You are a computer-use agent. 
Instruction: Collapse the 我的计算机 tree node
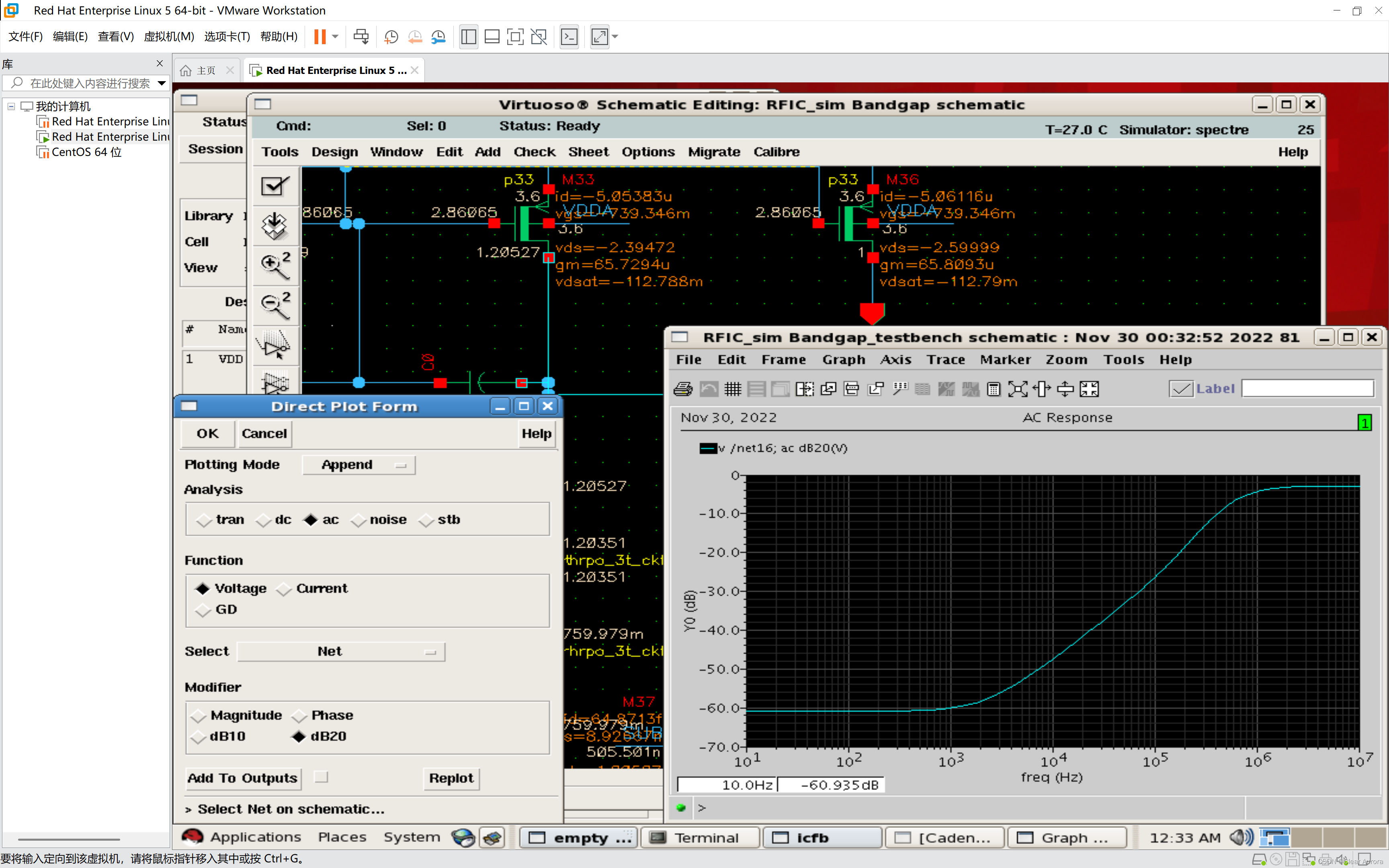point(11,106)
